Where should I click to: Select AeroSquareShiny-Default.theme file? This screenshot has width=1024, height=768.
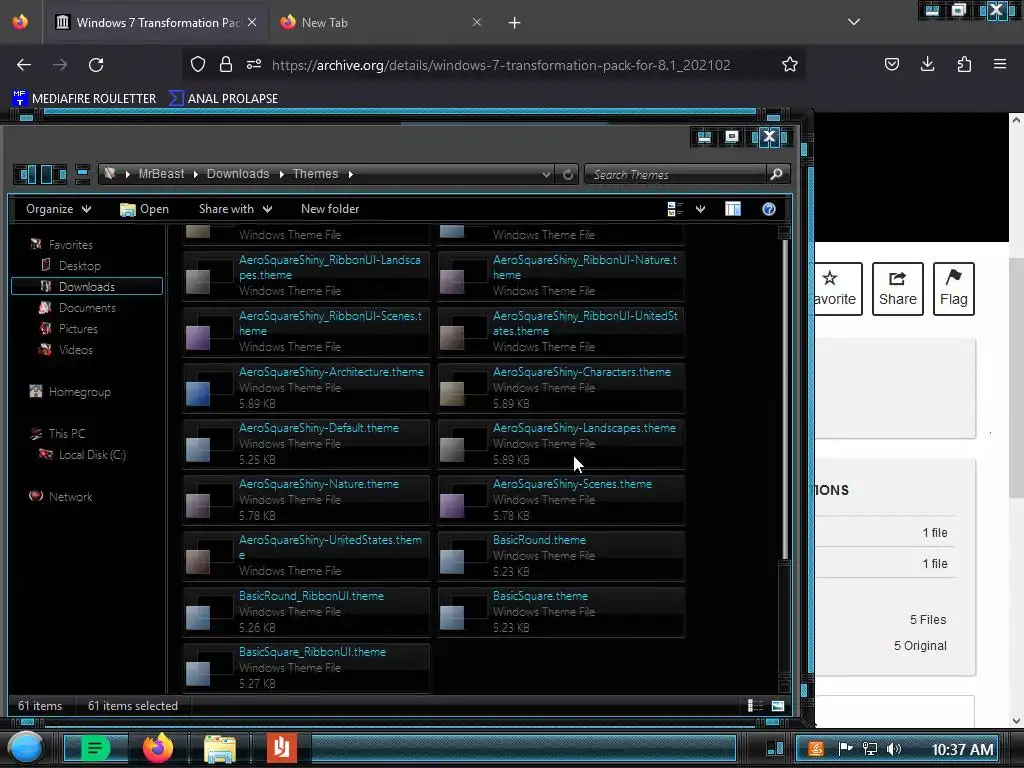(x=306, y=444)
